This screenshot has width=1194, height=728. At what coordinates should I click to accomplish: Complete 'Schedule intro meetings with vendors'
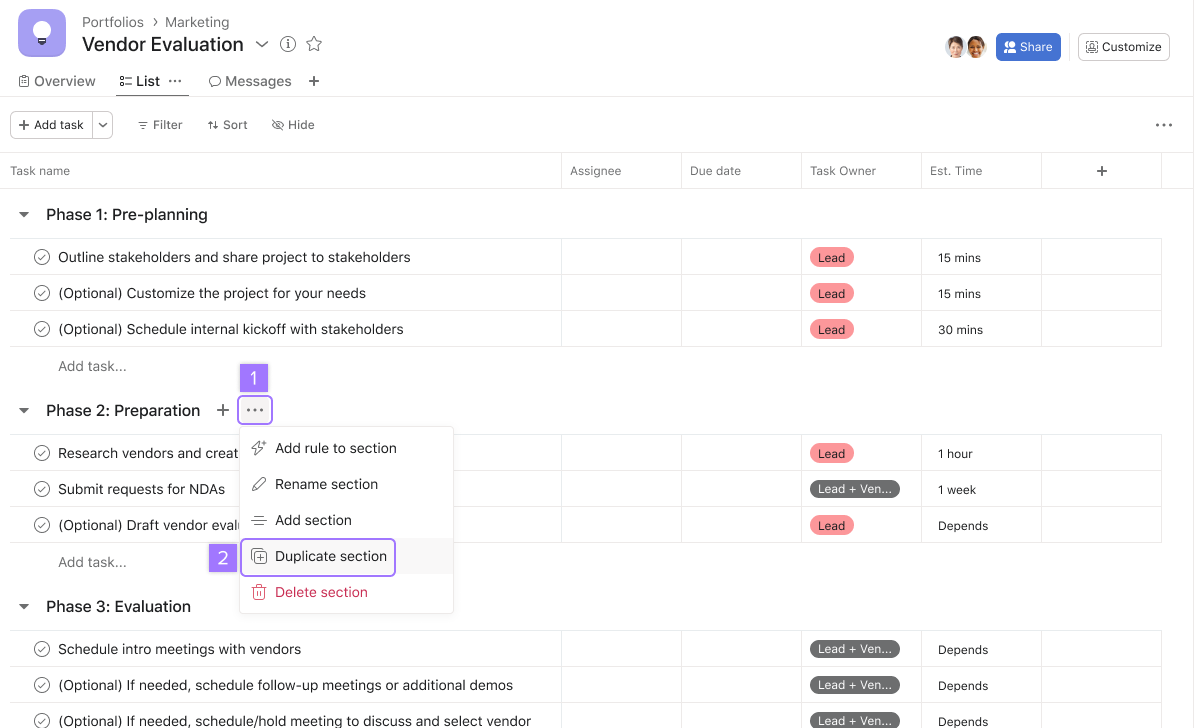point(41,648)
